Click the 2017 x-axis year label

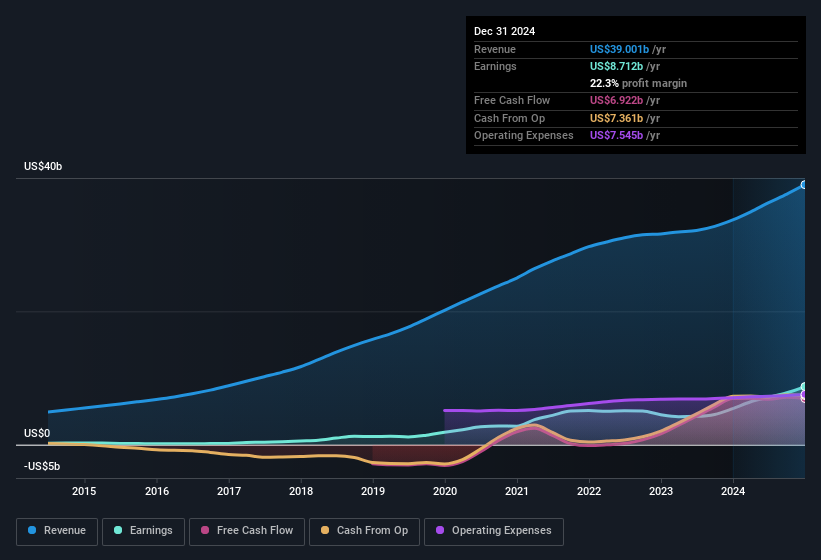tap(229, 491)
